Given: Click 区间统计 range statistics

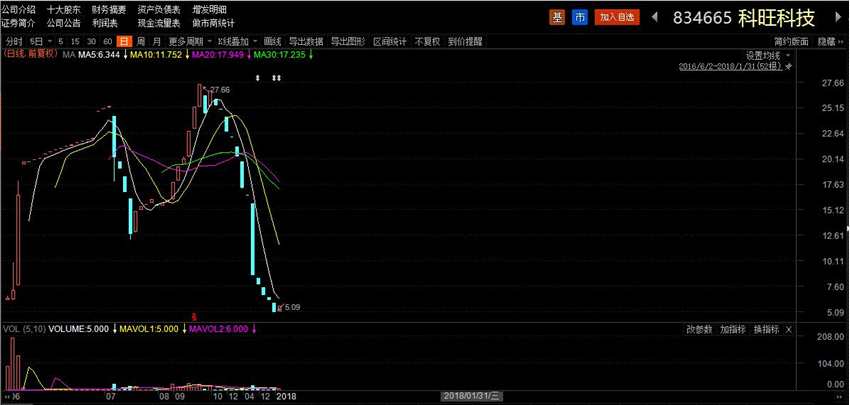Looking at the screenshot, I should click(x=390, y=41).
